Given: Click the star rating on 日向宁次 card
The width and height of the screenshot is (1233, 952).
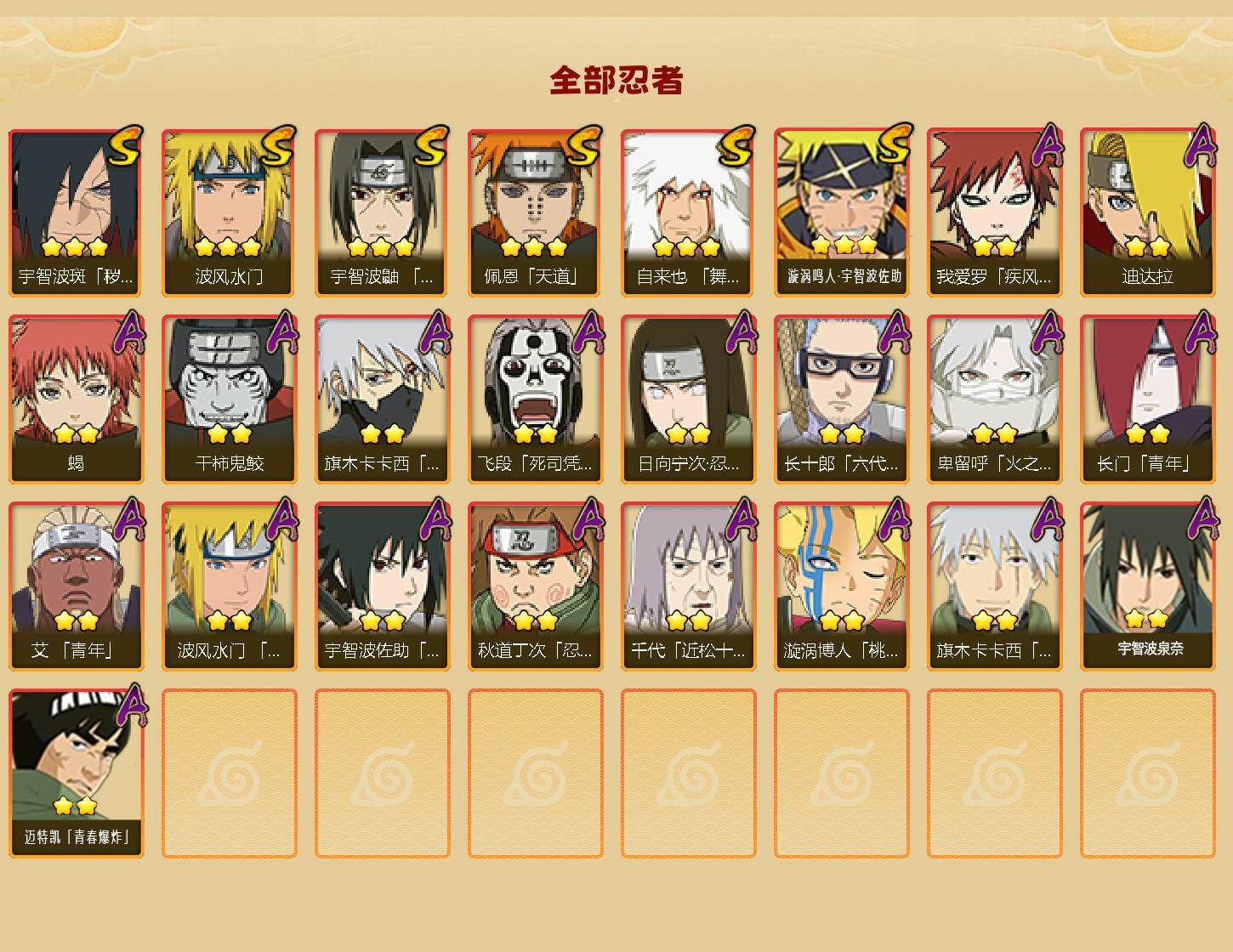Looking at the screenshot, I should point(689,434).
